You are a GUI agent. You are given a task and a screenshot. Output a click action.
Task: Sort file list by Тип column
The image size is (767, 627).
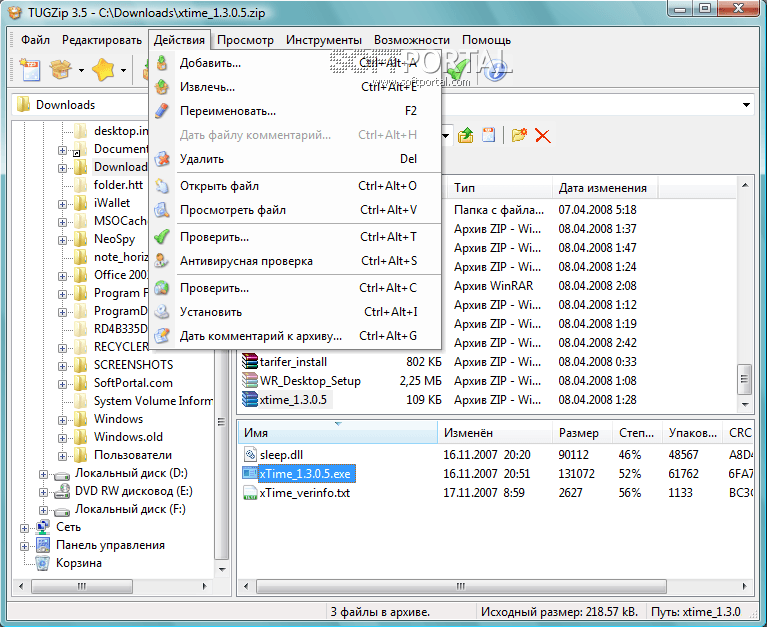(500, 188)
